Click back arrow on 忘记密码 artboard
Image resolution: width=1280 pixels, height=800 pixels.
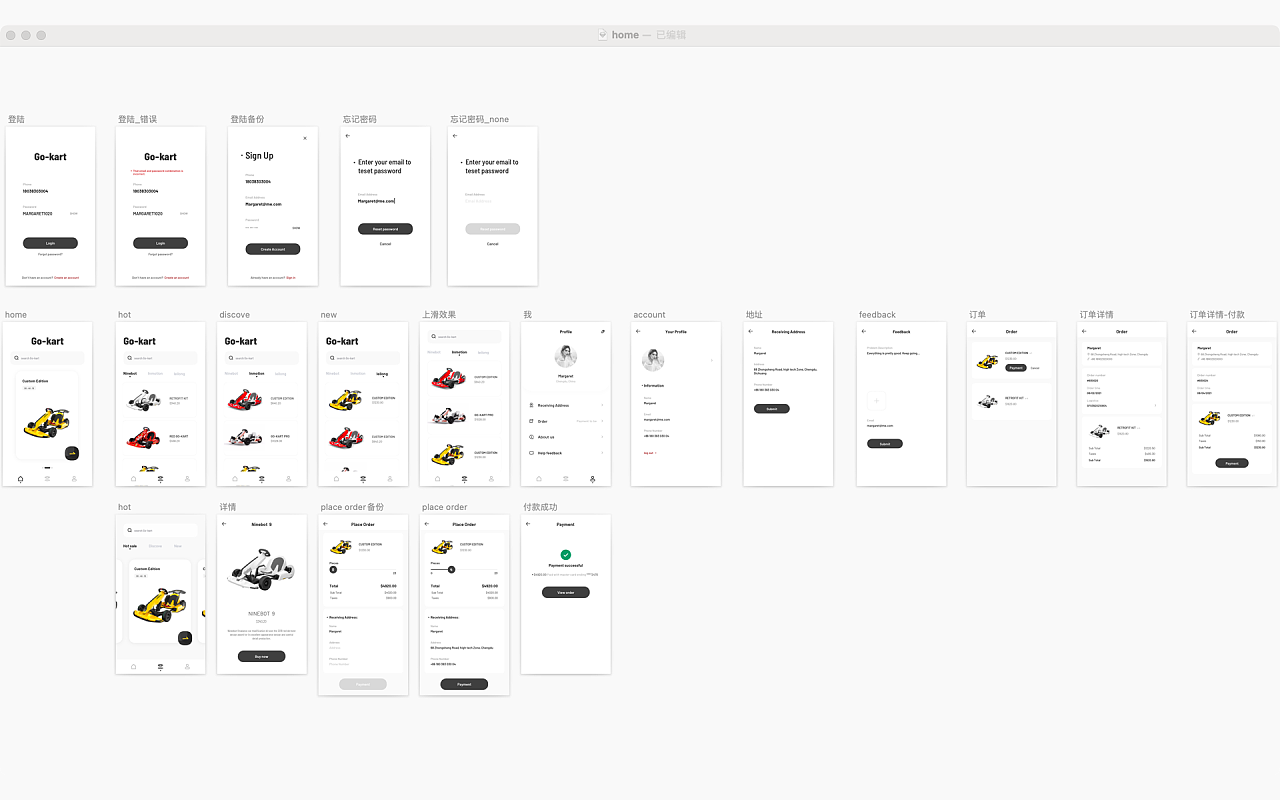click(347, 135)
